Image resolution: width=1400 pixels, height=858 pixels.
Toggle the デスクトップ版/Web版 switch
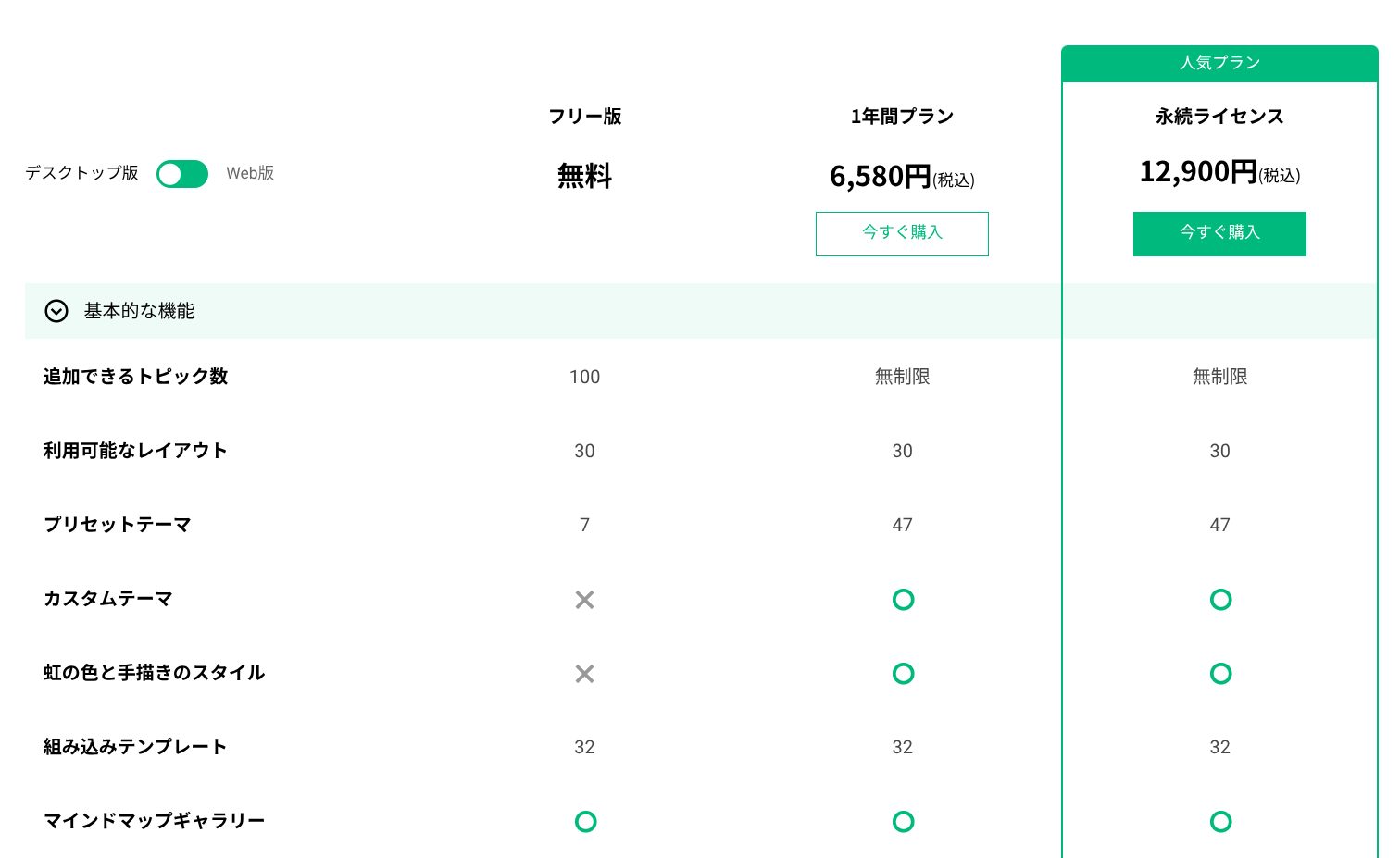(x=182, y=174)
